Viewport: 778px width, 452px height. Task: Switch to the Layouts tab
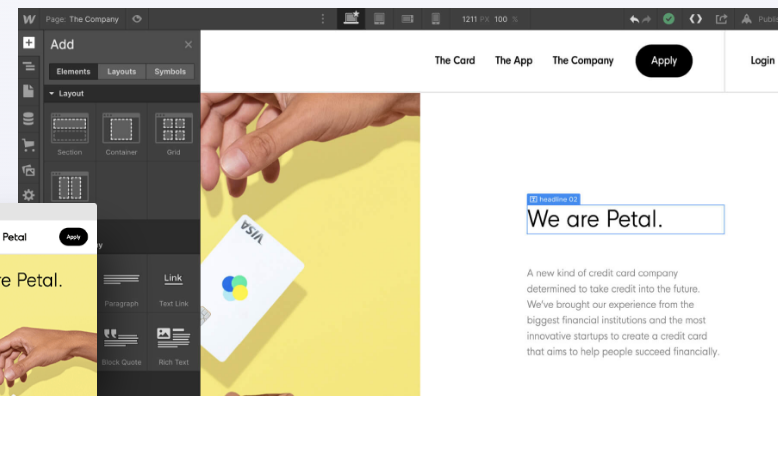(x=122, y=71)
